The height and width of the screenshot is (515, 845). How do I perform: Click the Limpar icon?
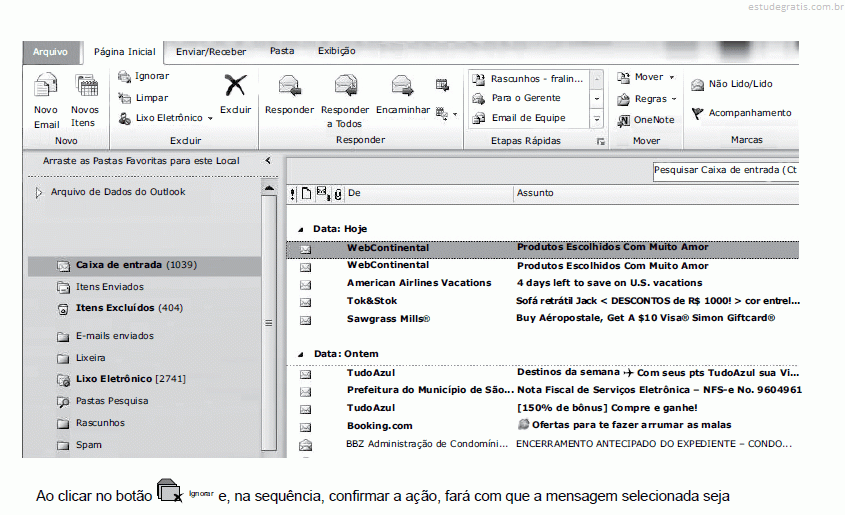tap(124, 98)
